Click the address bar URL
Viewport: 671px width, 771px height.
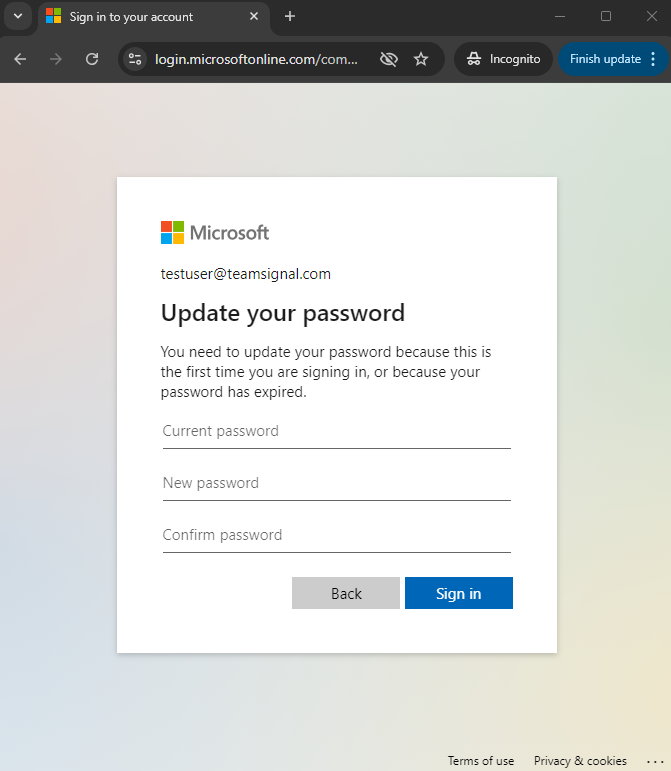(256, 59)
